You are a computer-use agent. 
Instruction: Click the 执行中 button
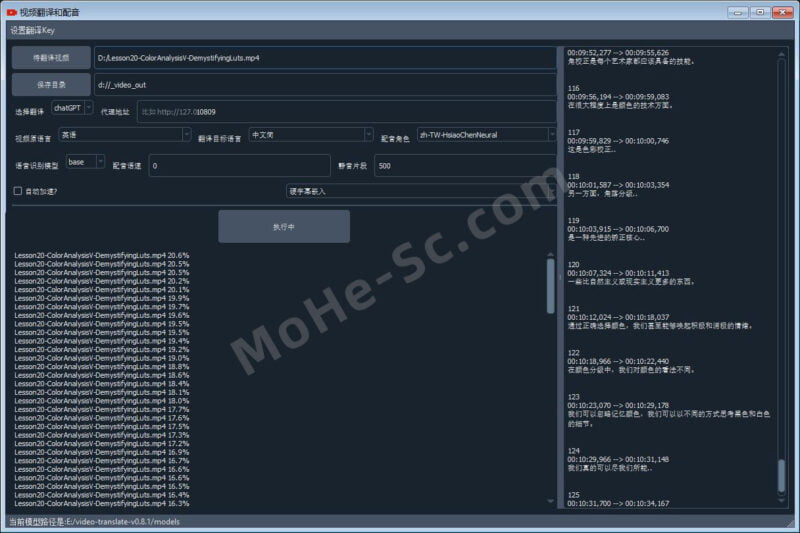[284, 227]
